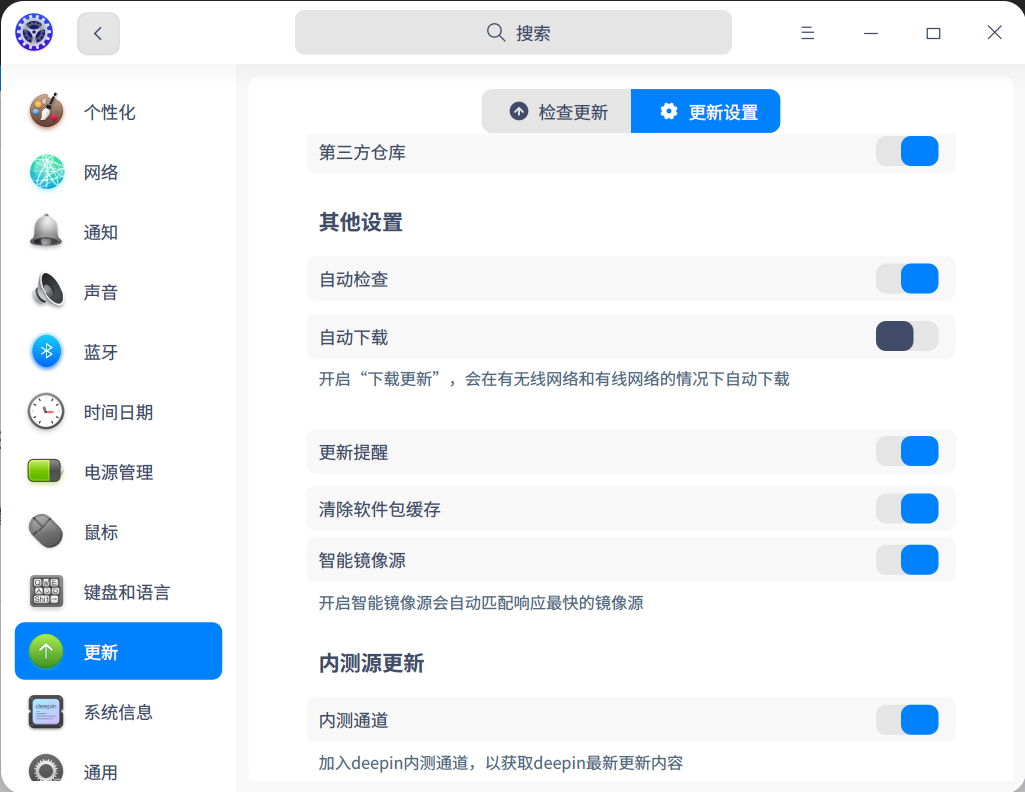
Task: Click the 其他设置 section heading
Action: click(x=361, y=222)
